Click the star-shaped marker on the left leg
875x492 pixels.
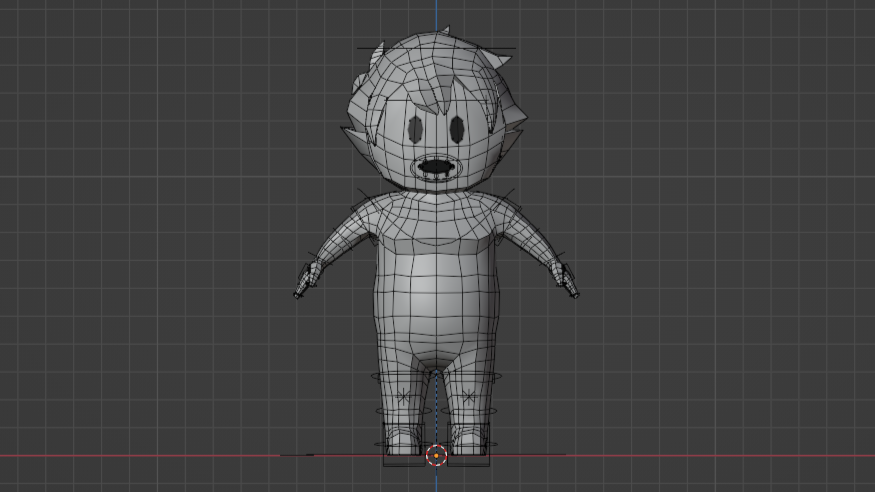pos(404,396)
